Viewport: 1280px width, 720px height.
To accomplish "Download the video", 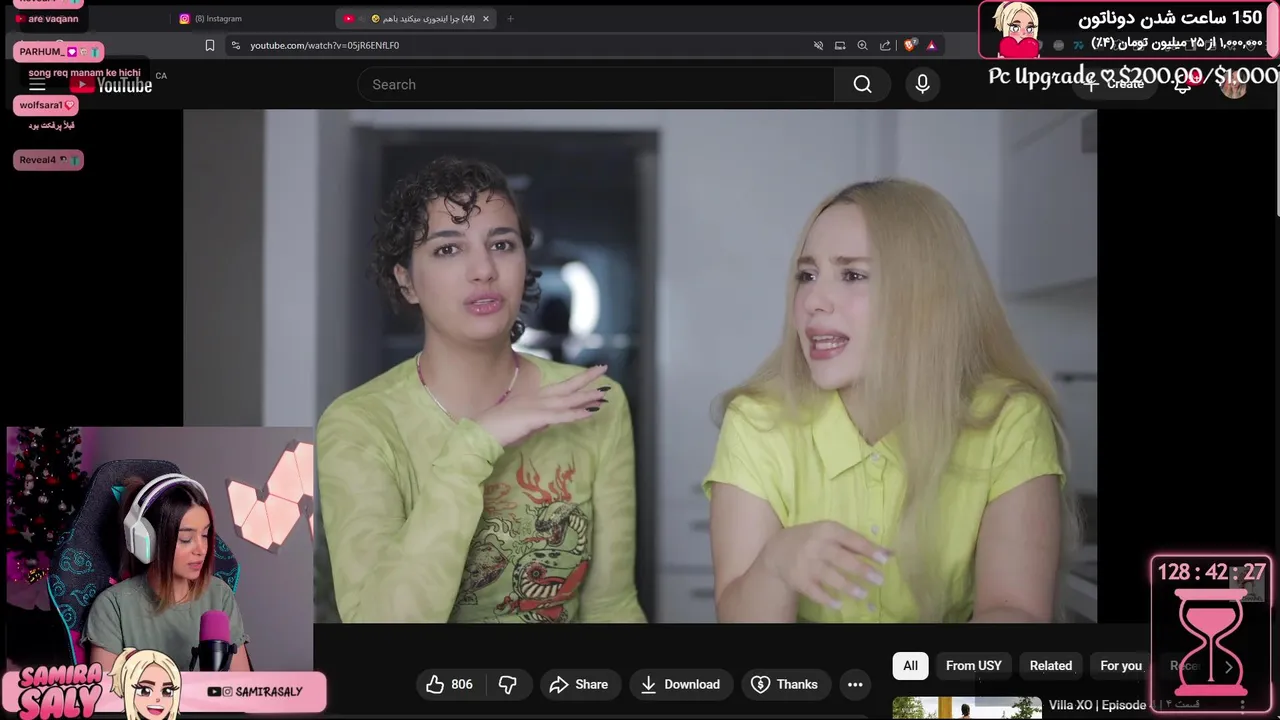I will point(681,684).
